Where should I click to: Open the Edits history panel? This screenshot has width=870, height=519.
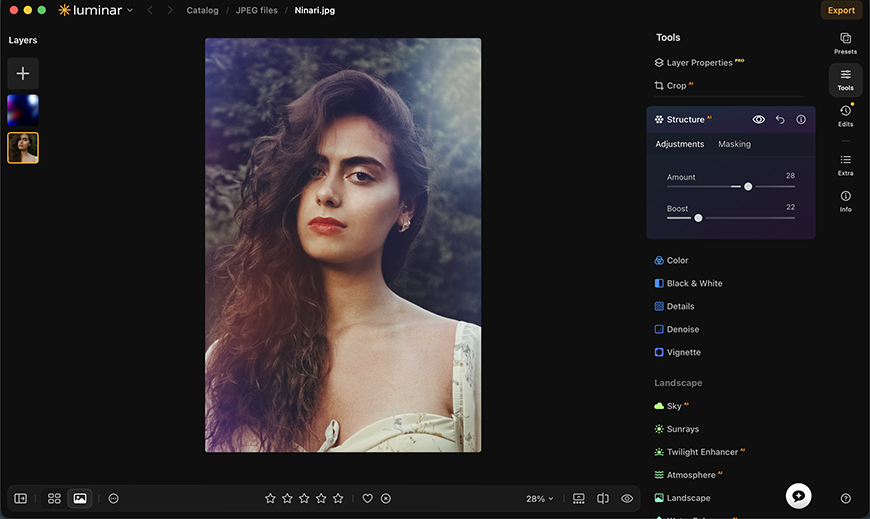pos(845,115)
